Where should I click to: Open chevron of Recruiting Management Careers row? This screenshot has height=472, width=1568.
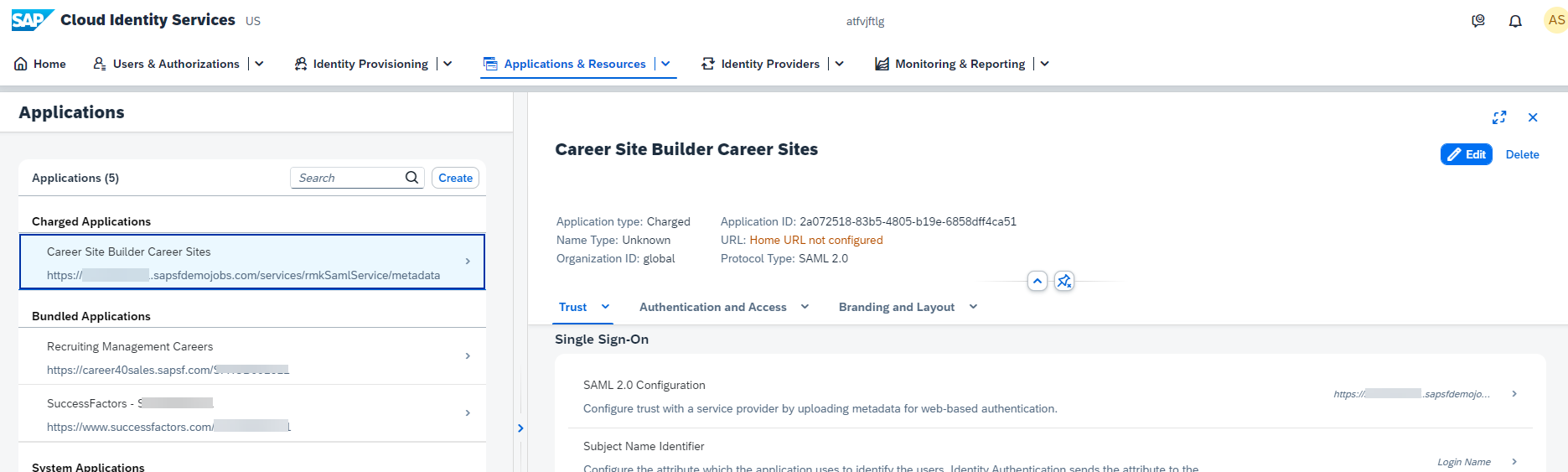click(x=468, y=356)
